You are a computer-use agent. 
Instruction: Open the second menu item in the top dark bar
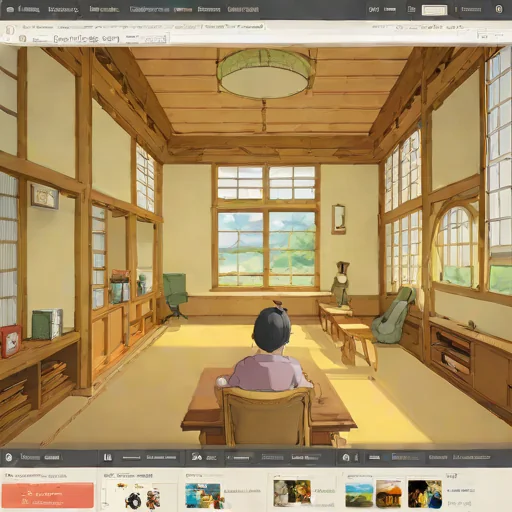click(x=63, y=9)
